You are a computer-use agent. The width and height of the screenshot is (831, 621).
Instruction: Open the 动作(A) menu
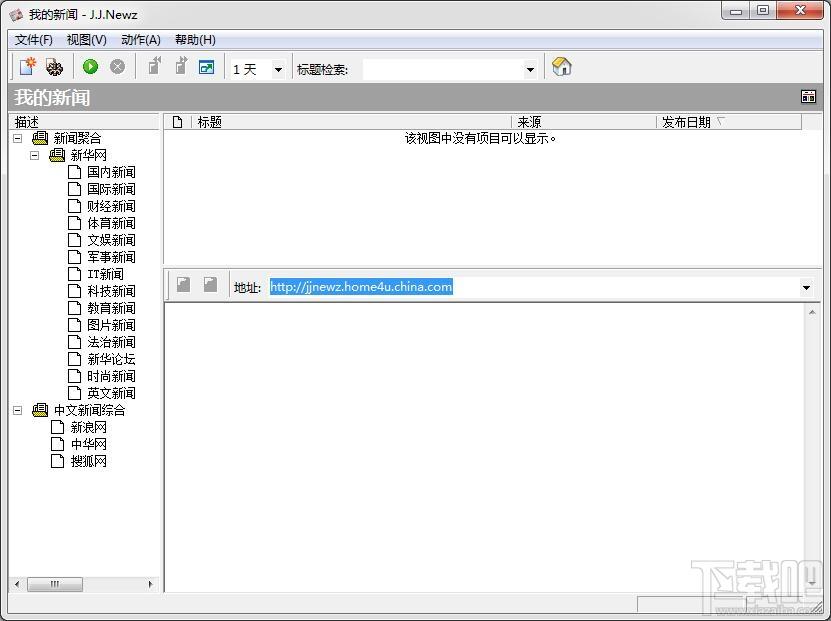(141, 40)
